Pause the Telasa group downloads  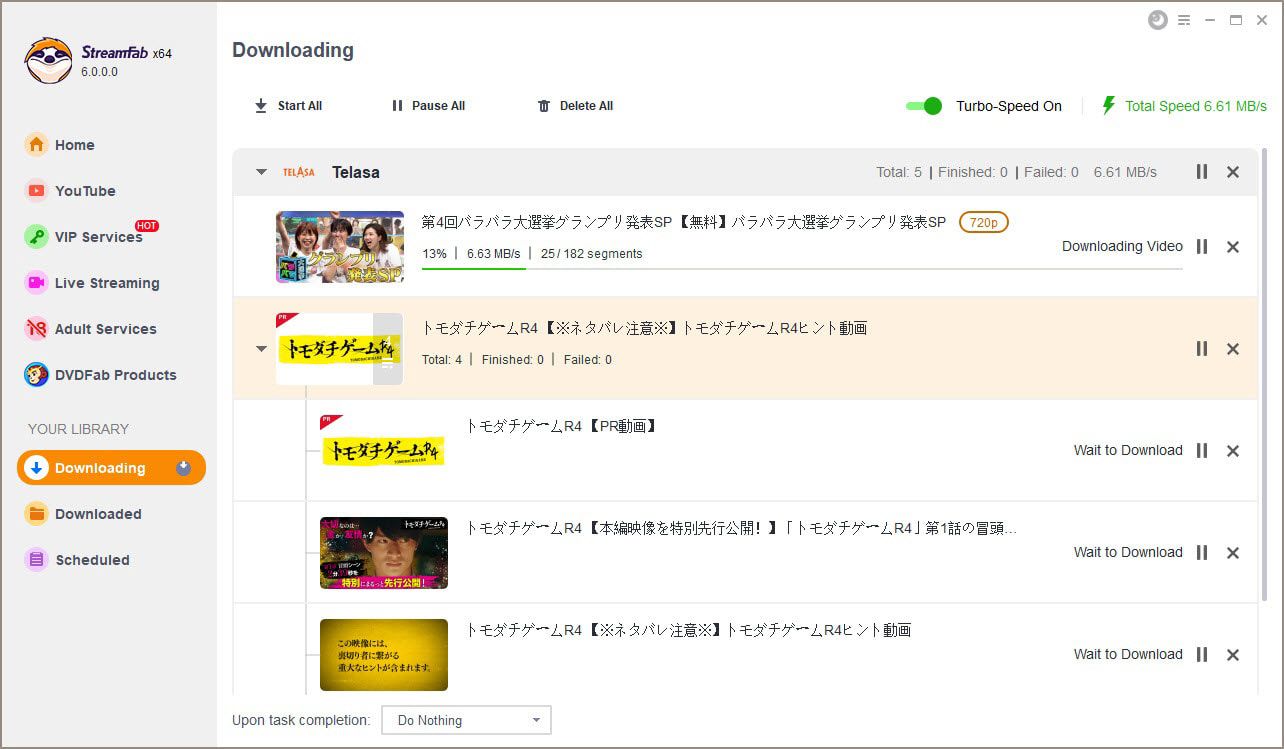(1202, 172)
